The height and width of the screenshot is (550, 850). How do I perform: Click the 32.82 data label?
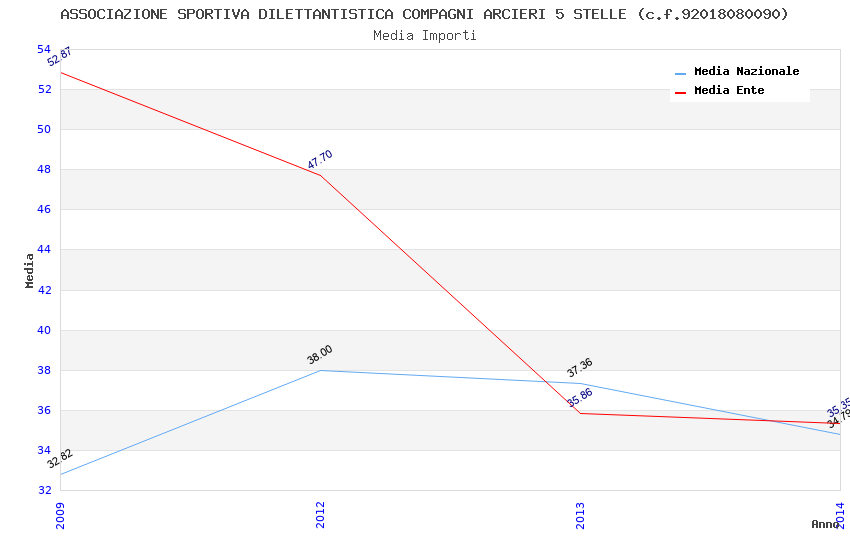click(x=60, y=459)
